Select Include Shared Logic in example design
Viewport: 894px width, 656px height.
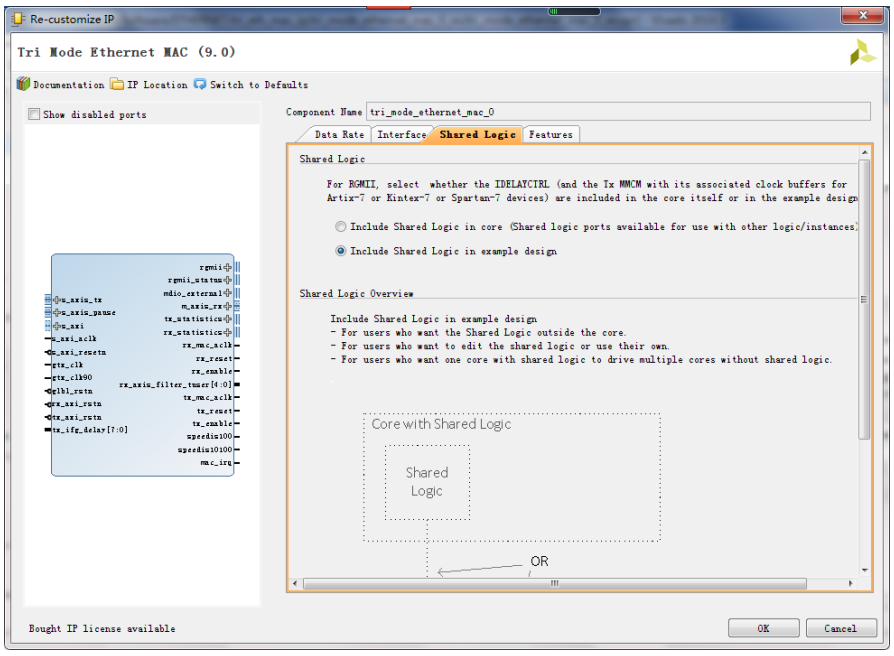(x=340, y=251)
